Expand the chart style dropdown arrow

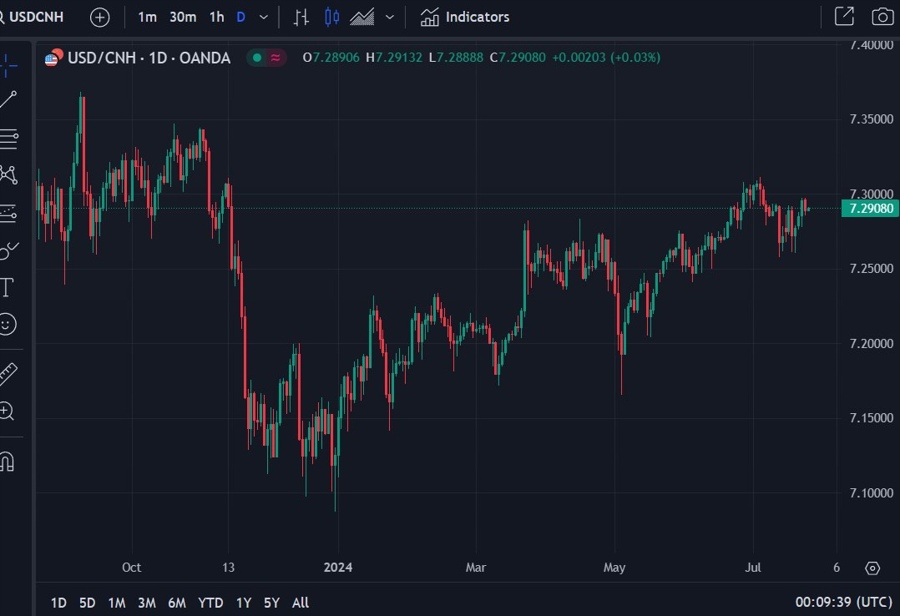(x=389, y=16)
